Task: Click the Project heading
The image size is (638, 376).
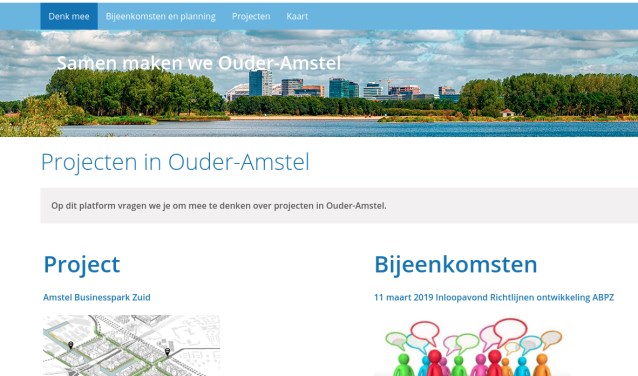Action: tap(82, 265)
